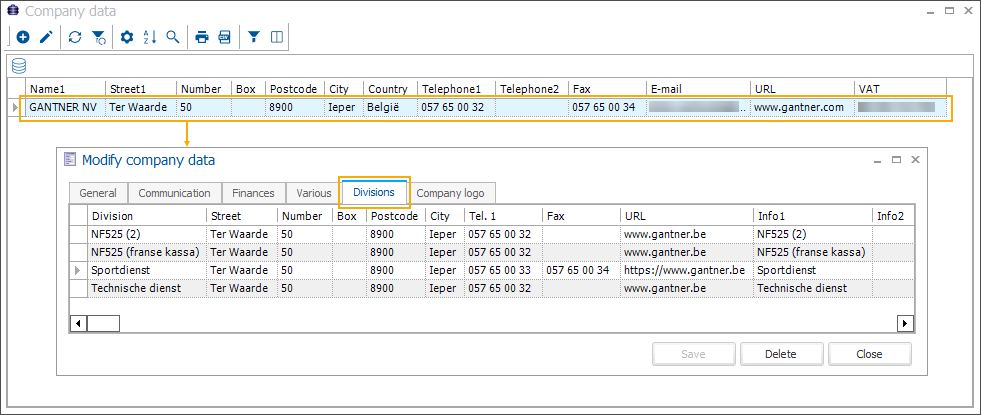Export to CSV using toolbar icon
Image resolution: width=981 pixels, height=415 pixels.
224,38
